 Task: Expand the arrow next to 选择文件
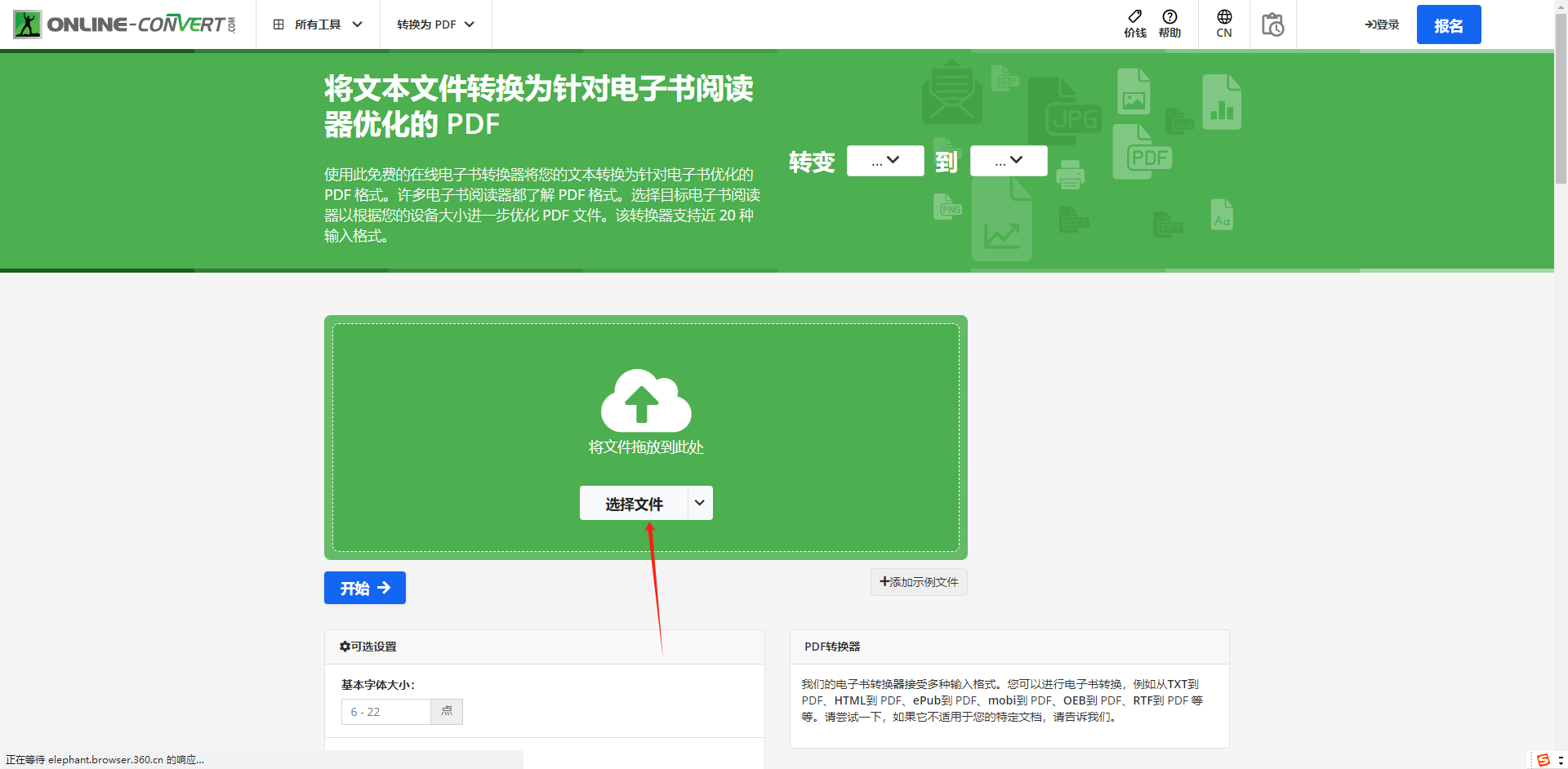pos(700,503)
